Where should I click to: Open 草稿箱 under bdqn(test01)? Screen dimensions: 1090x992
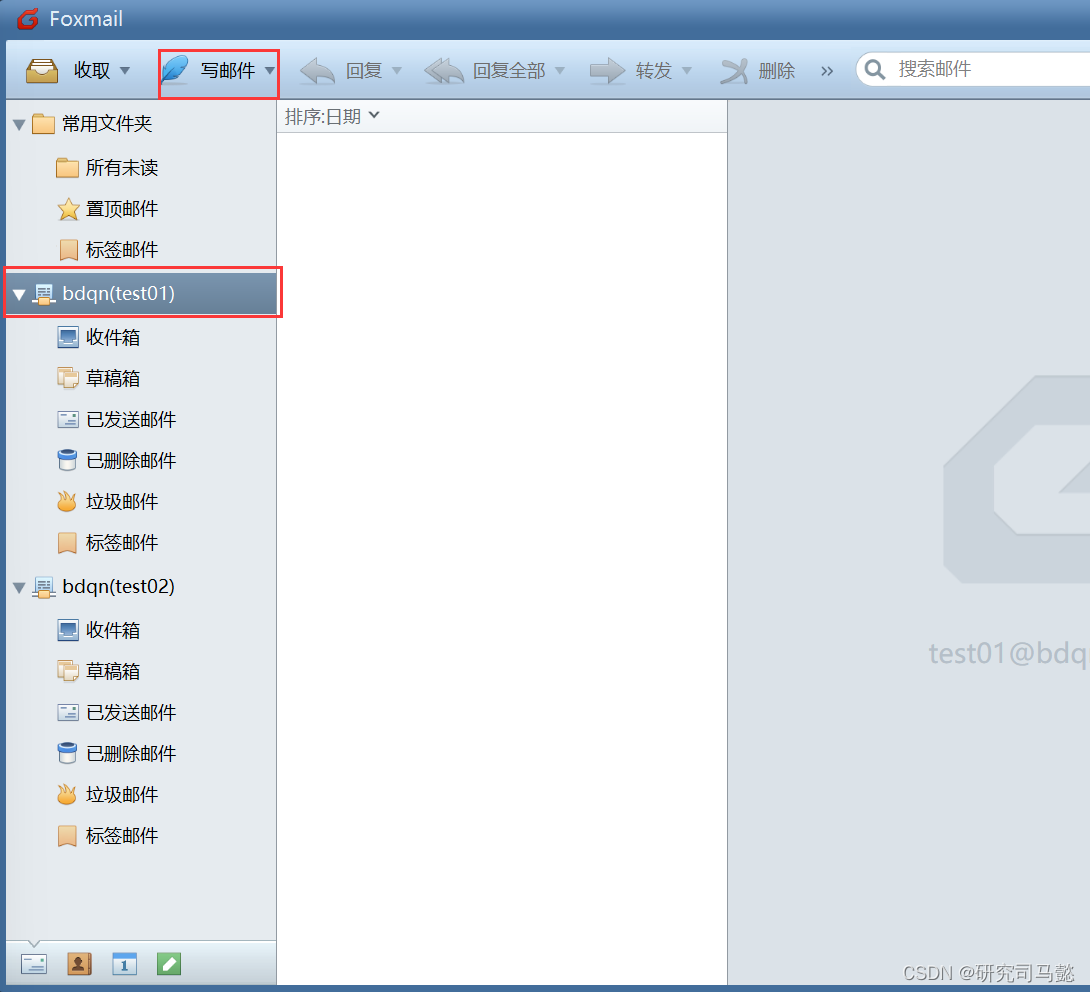113,378
